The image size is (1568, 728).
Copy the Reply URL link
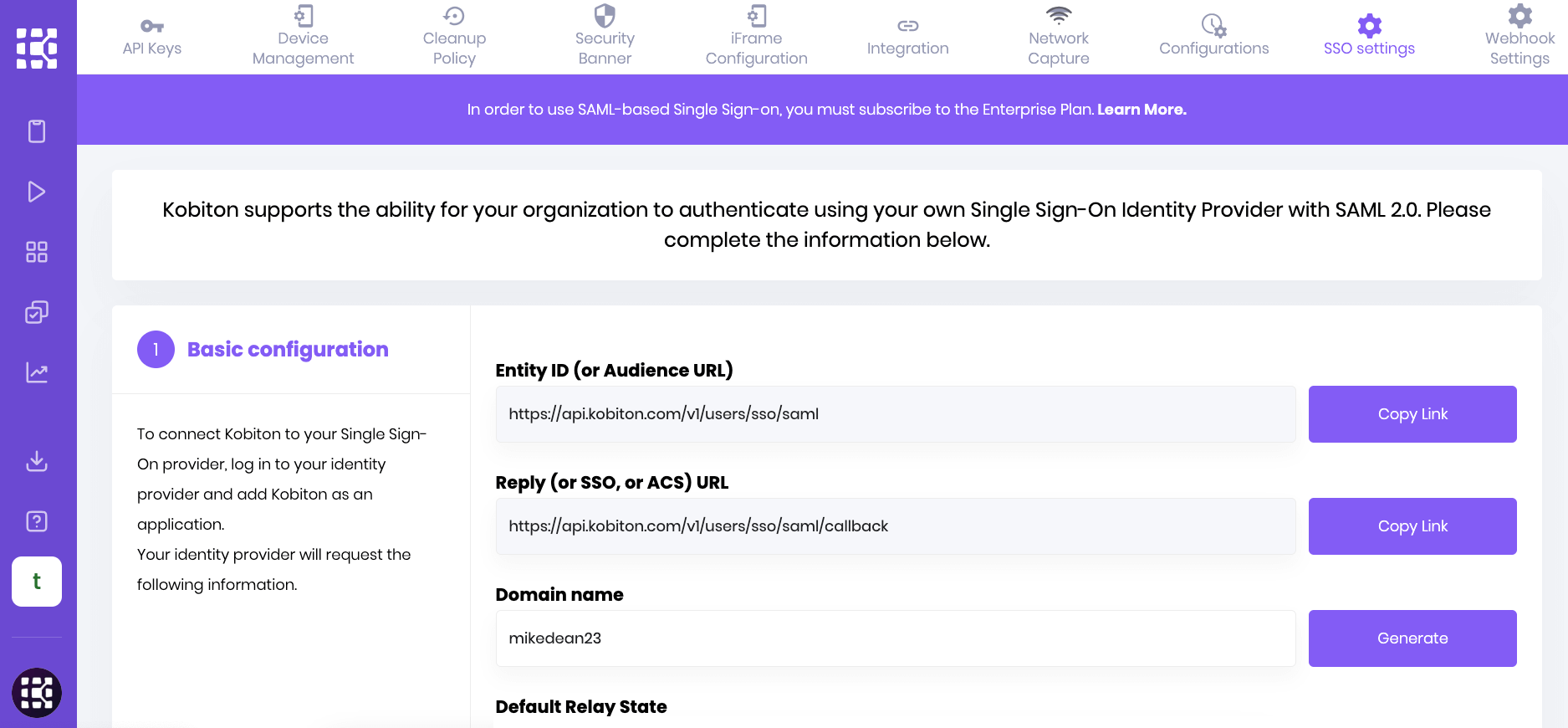[x=1412, y=526]
